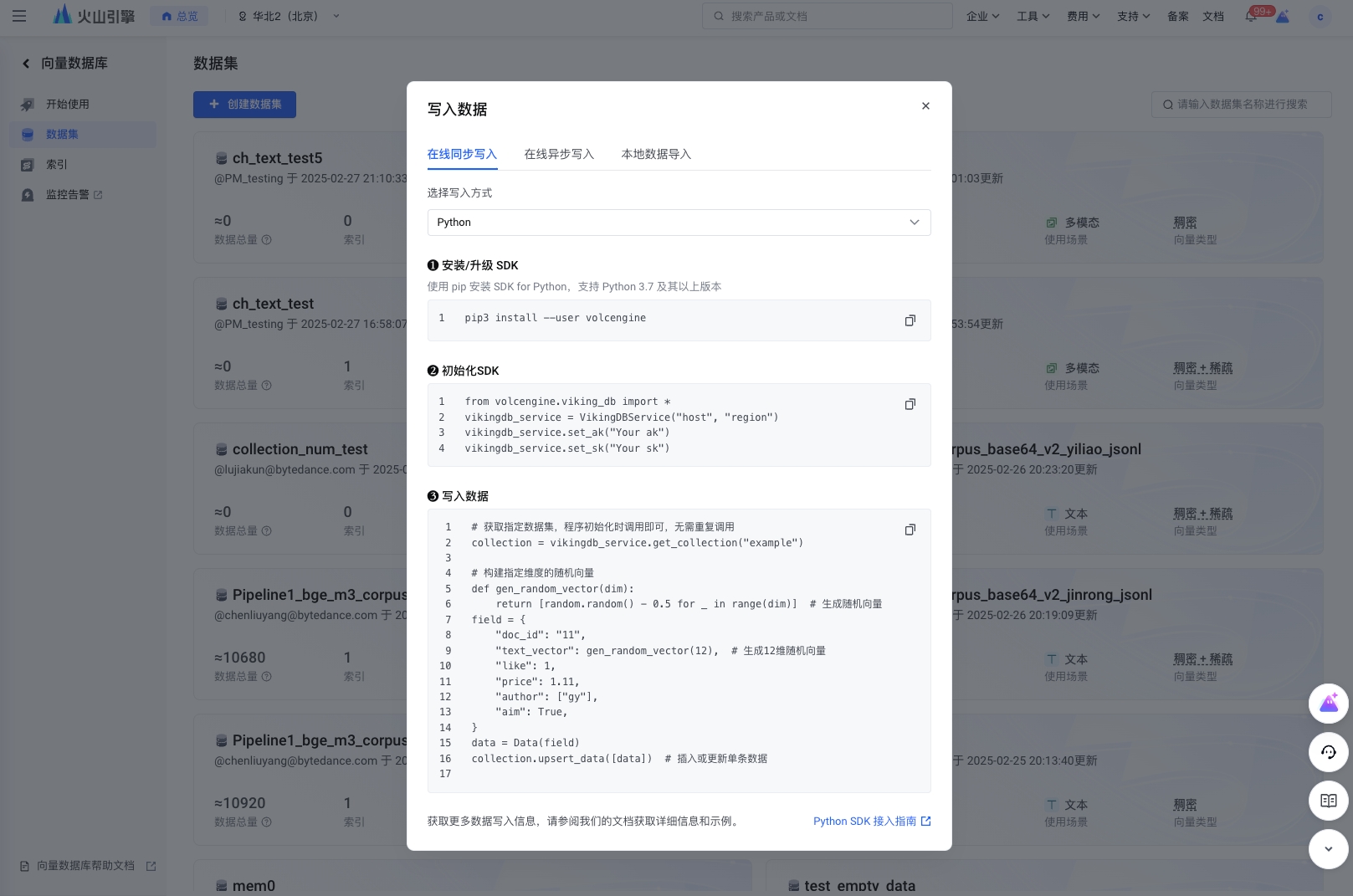
Task: Open the customer service headset button
Action: pos(1329,752)
